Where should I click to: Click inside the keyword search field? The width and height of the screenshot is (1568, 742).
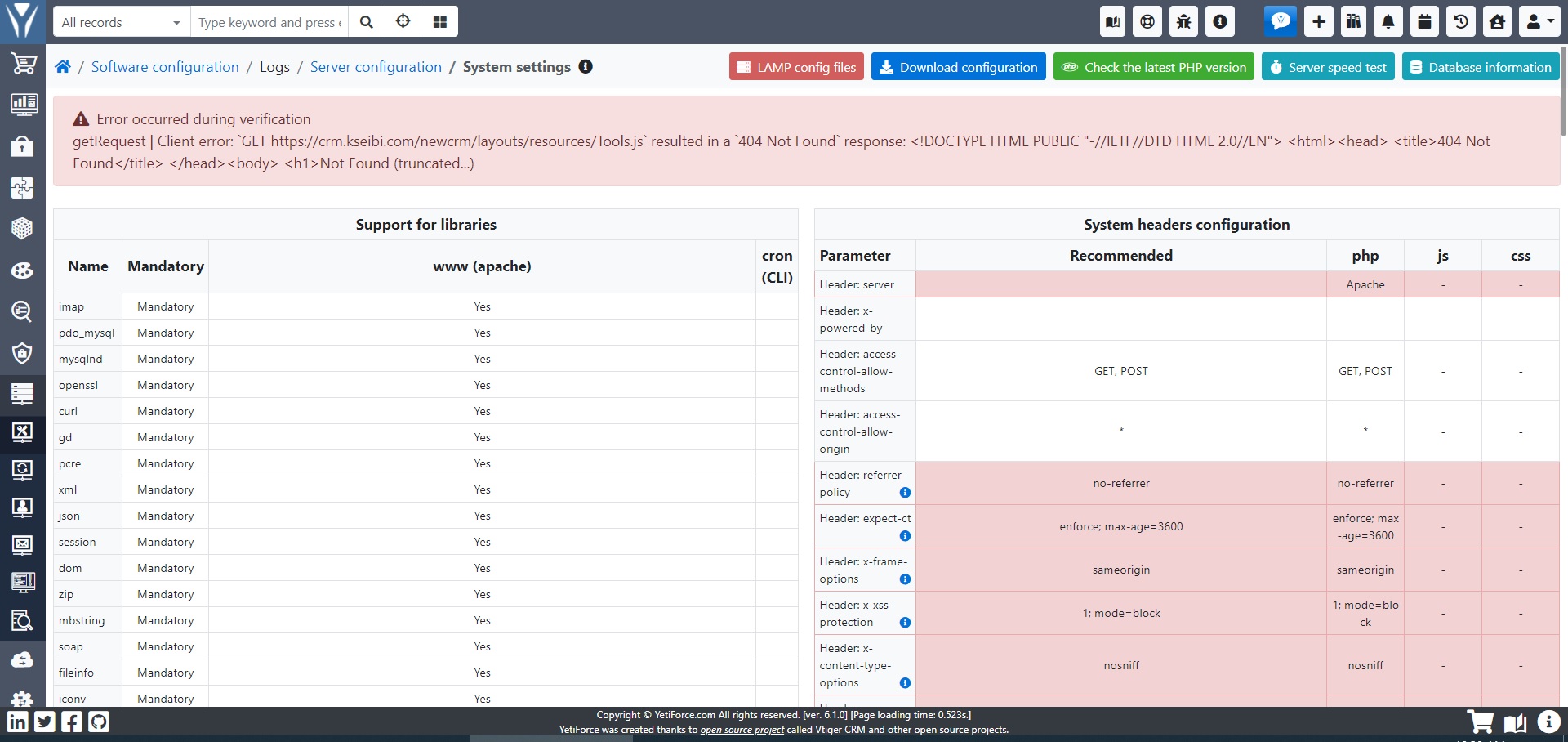268,22
